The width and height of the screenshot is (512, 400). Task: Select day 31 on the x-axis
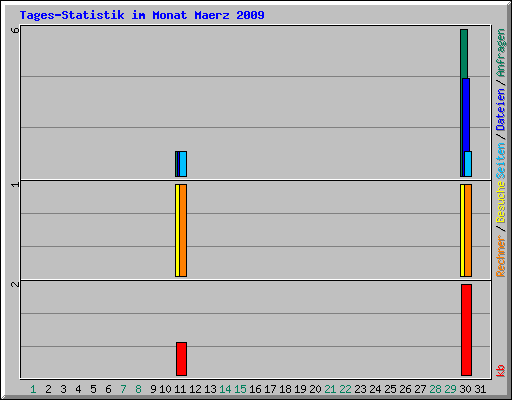tap(480, 389)
